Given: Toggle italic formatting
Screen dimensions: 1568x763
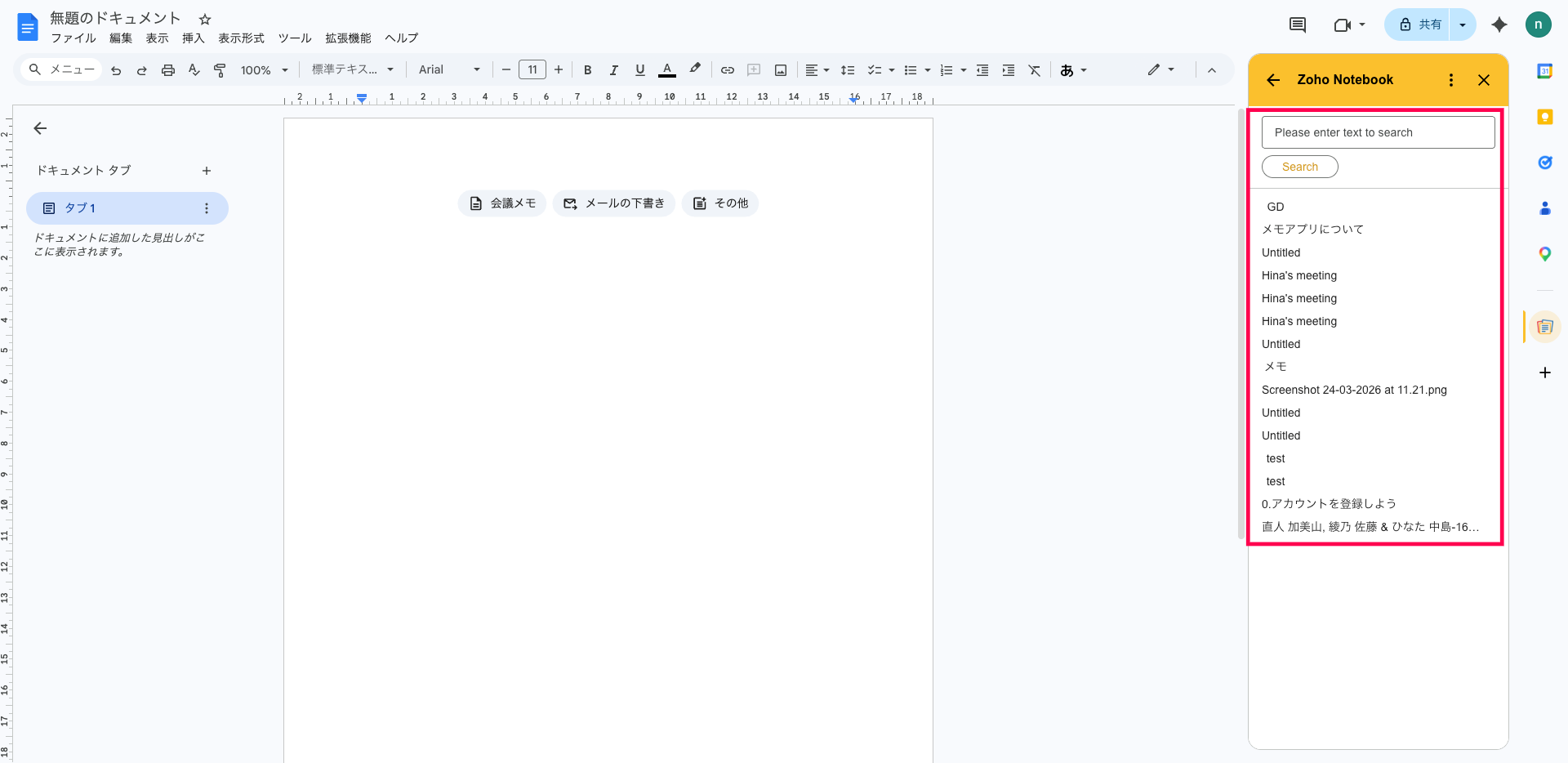Looking at the screenshot, I should click(613, 70).
